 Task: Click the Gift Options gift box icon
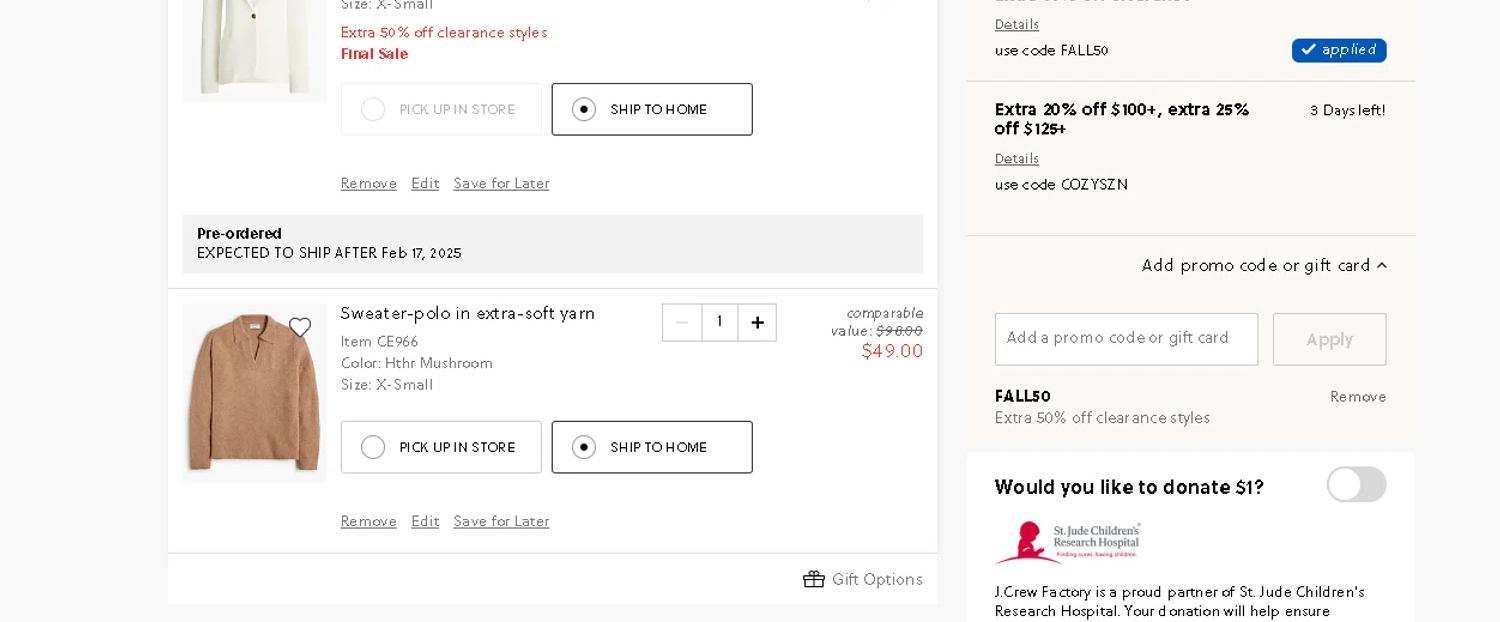point(813,580)
